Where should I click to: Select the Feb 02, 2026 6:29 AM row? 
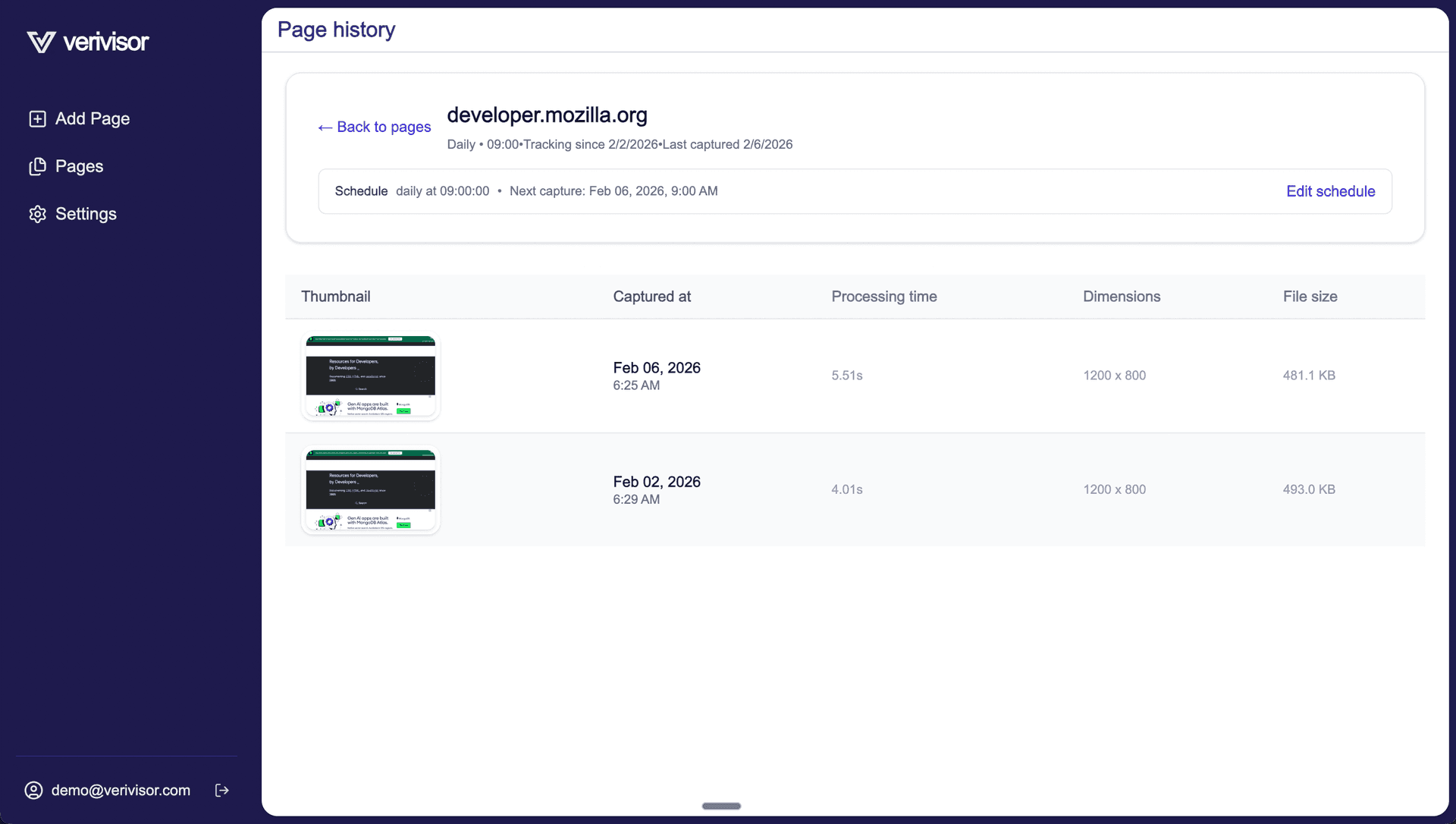click(656, 490)
